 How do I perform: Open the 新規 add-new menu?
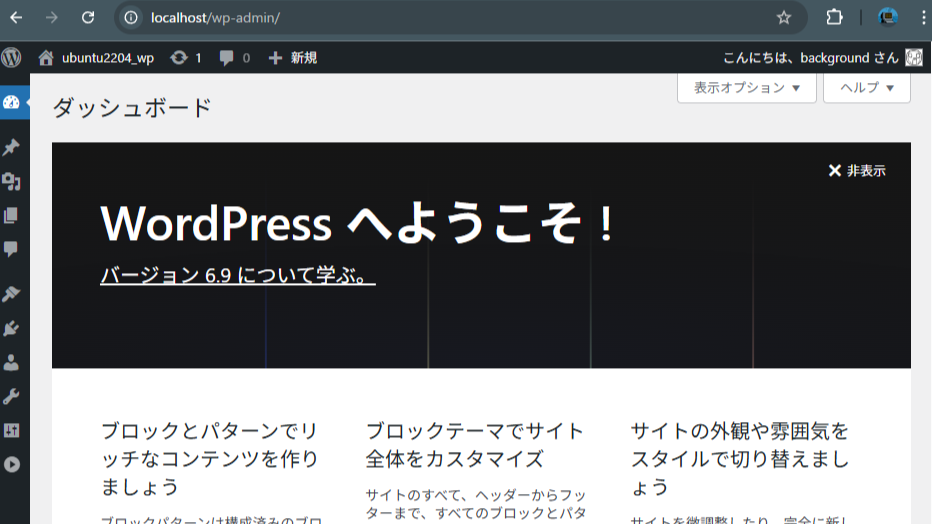click(293, 58)
